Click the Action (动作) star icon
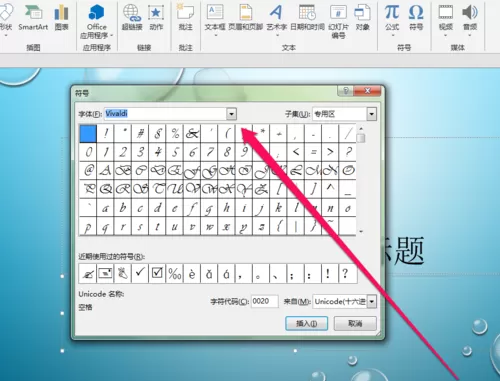Screen dimensions: 500x381 [x=156, y=13]
